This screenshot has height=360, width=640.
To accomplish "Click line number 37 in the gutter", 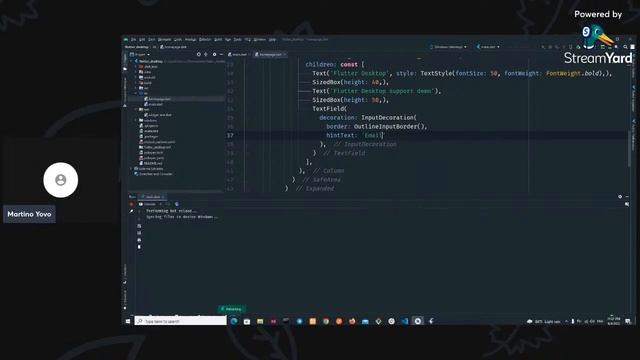I will 231,135.
